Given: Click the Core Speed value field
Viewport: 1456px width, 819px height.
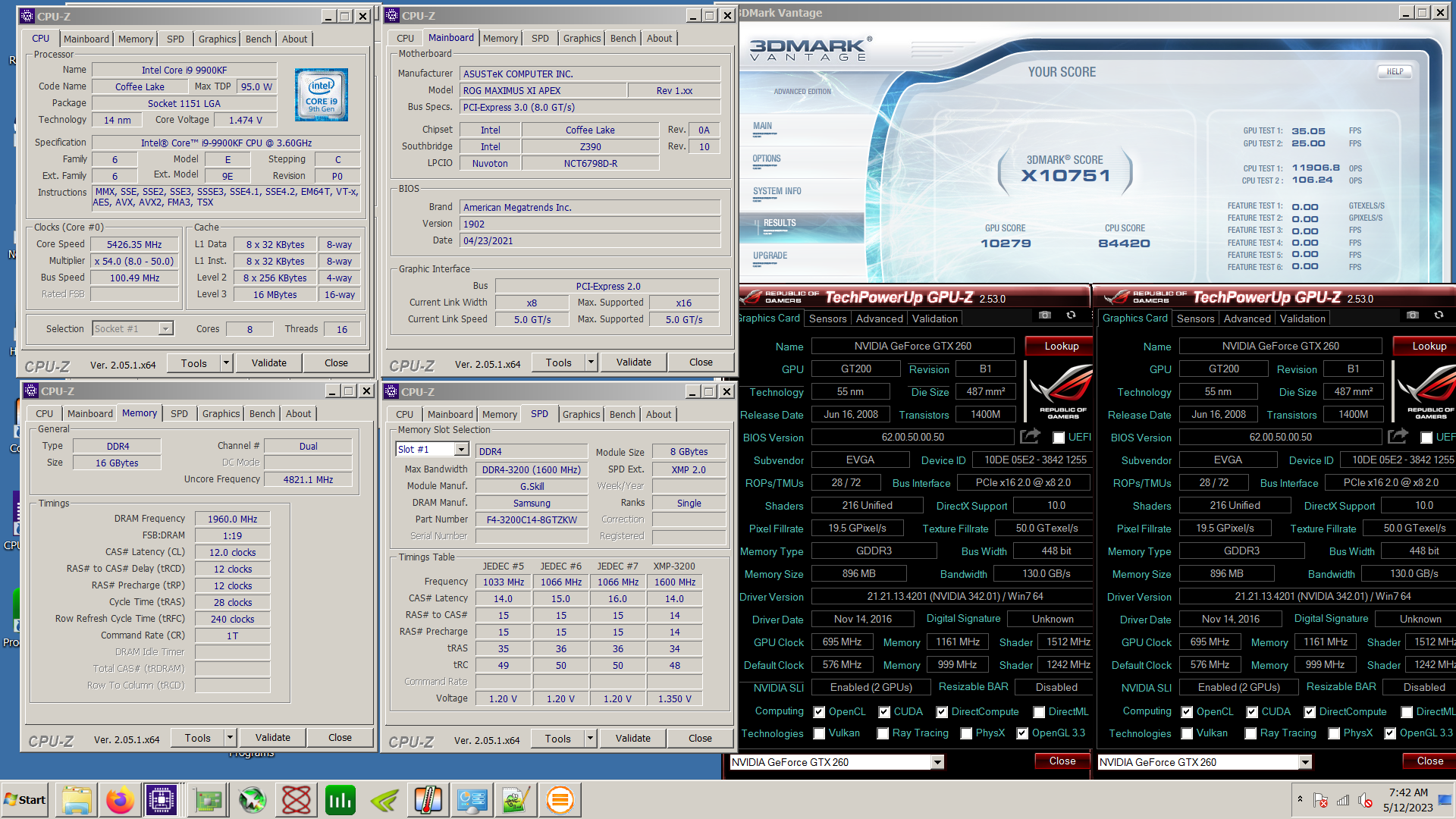Looking at the screenshot, I should pos(134,244).
